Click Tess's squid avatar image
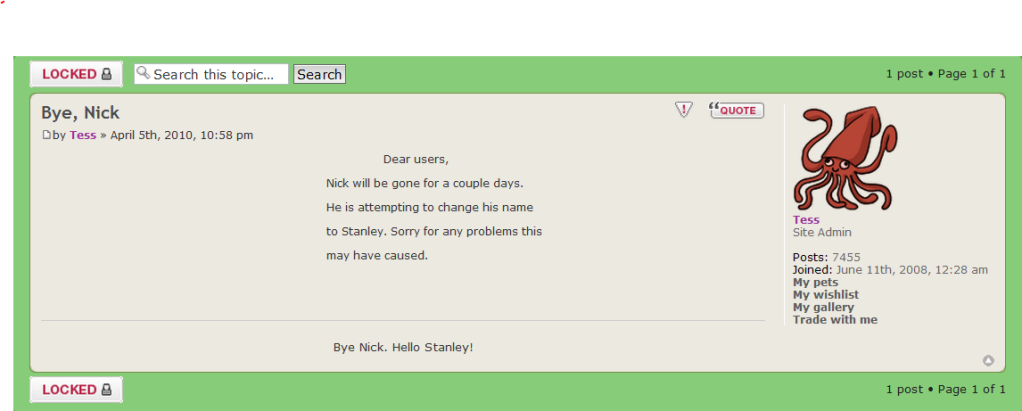1022x411 pixels. pos(844,158)
